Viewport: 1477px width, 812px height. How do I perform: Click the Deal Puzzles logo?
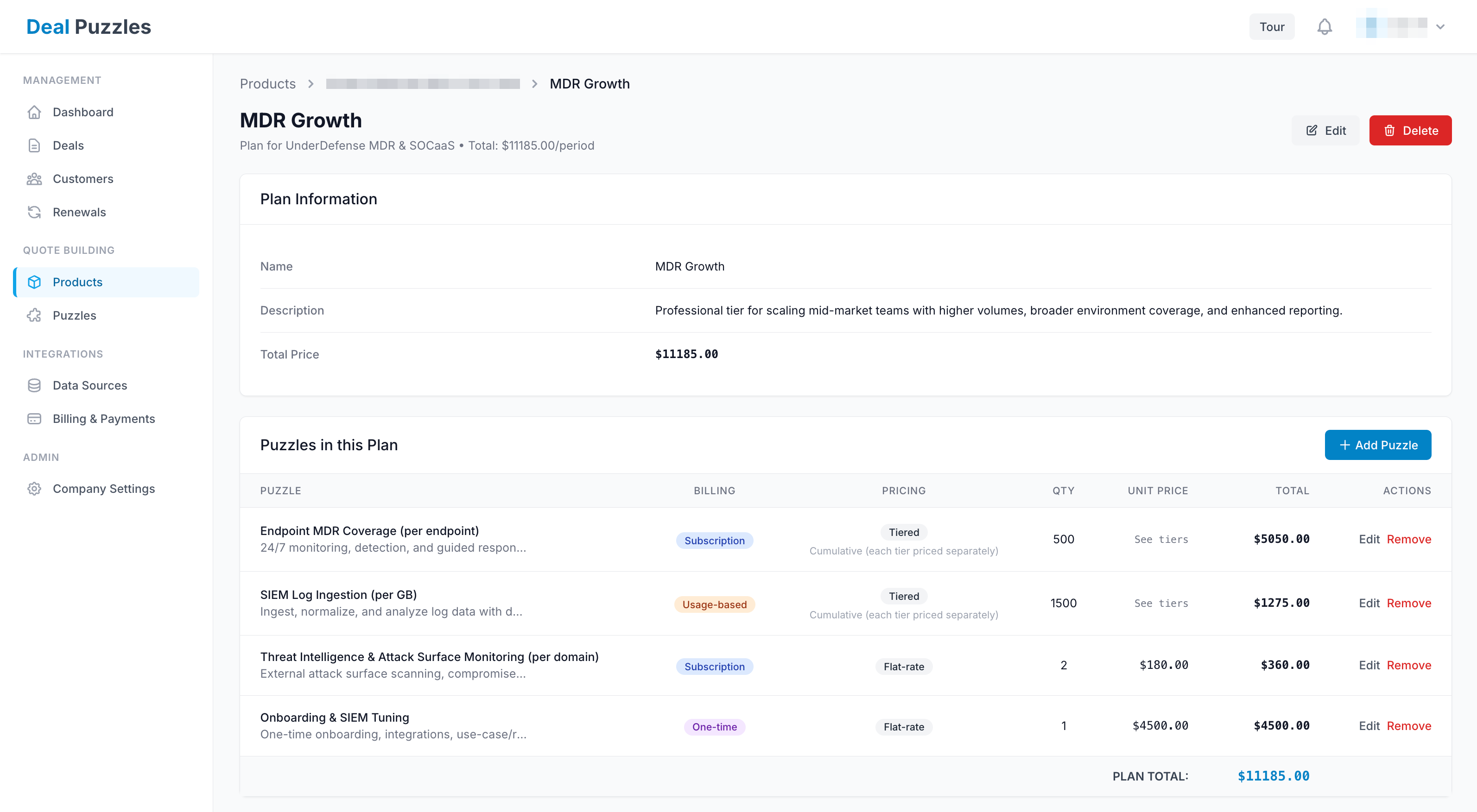[x=89, y=27]
